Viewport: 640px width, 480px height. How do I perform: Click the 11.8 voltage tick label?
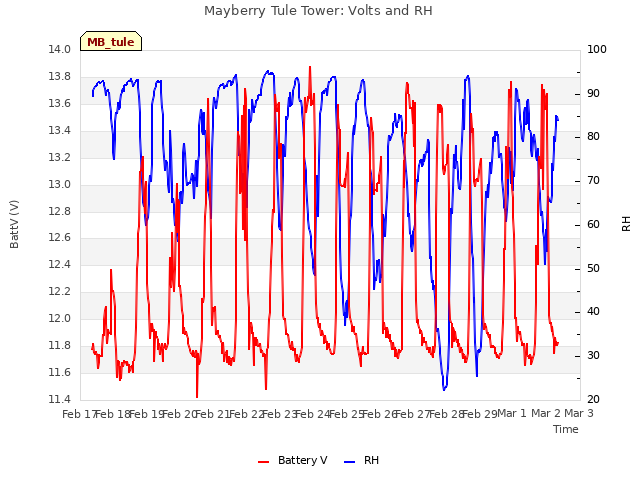(x=60, y=345)
